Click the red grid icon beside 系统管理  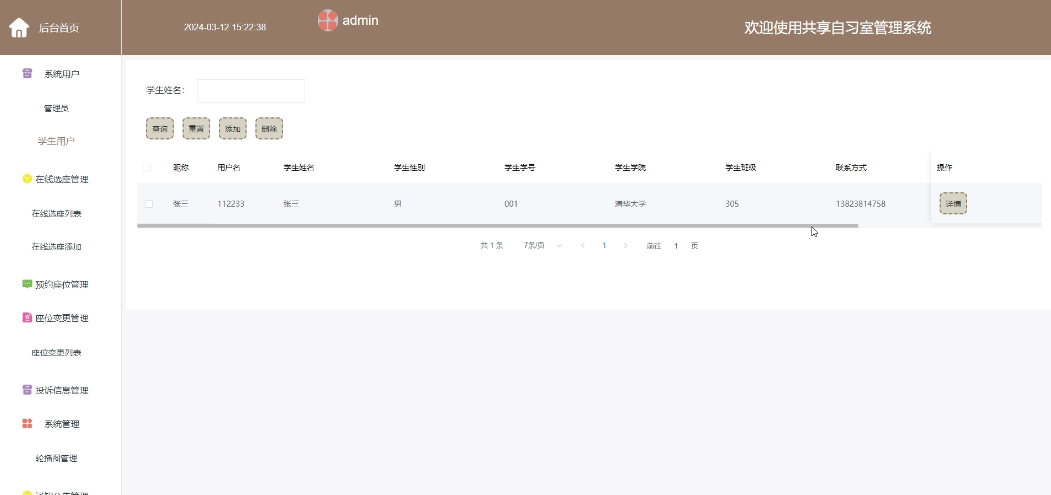pyautogui.click(x=27, y=424)
